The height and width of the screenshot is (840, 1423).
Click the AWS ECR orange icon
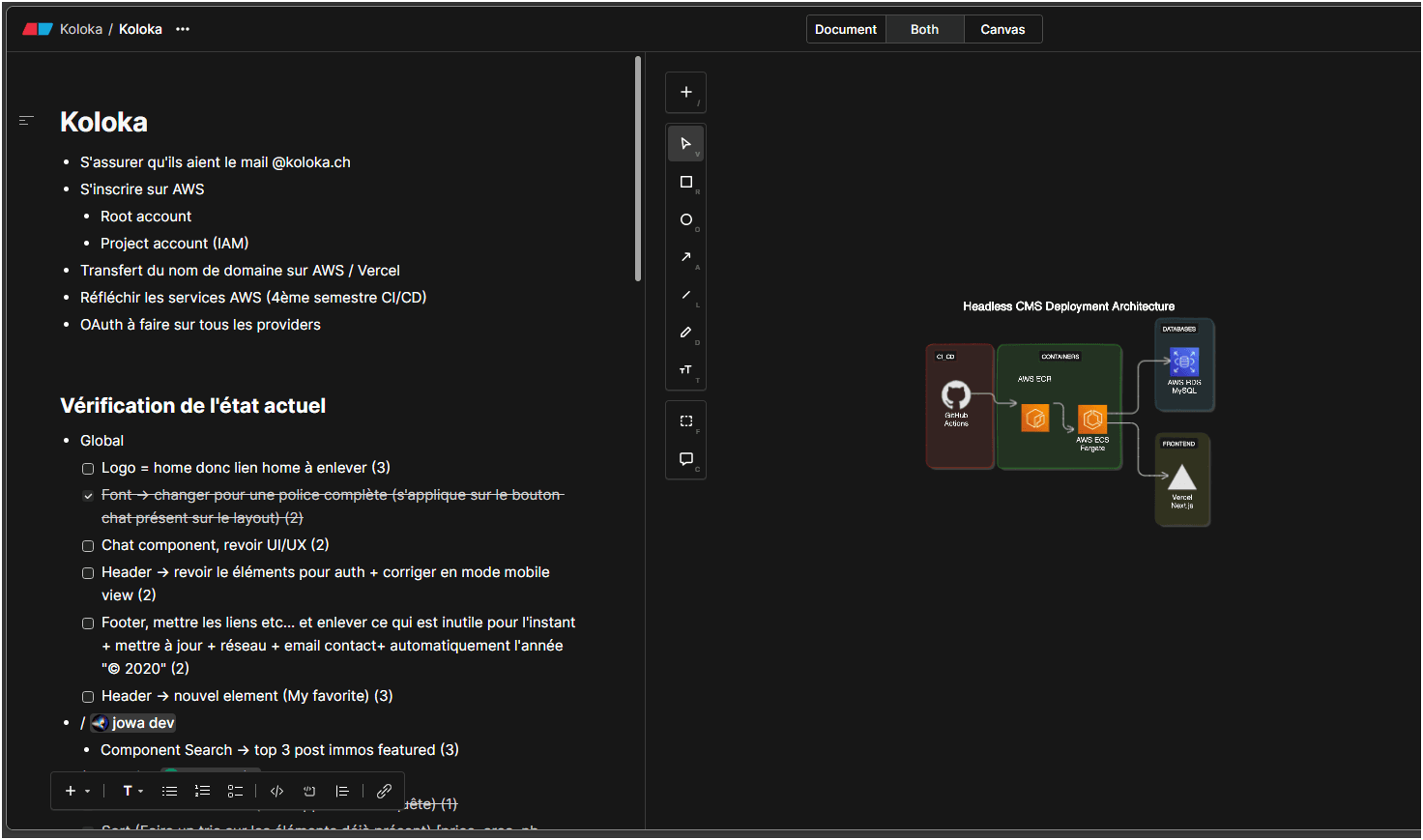(x=1035, y=418)
